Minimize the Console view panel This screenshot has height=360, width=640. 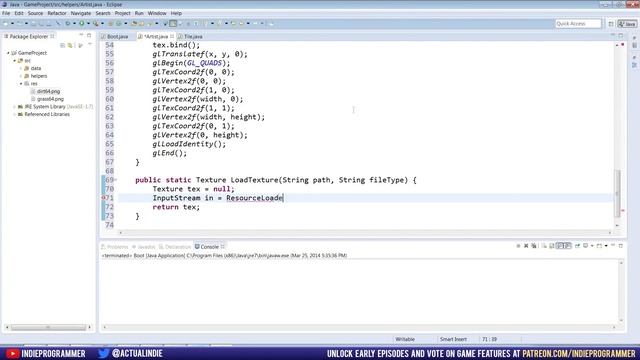click(613, 246)
